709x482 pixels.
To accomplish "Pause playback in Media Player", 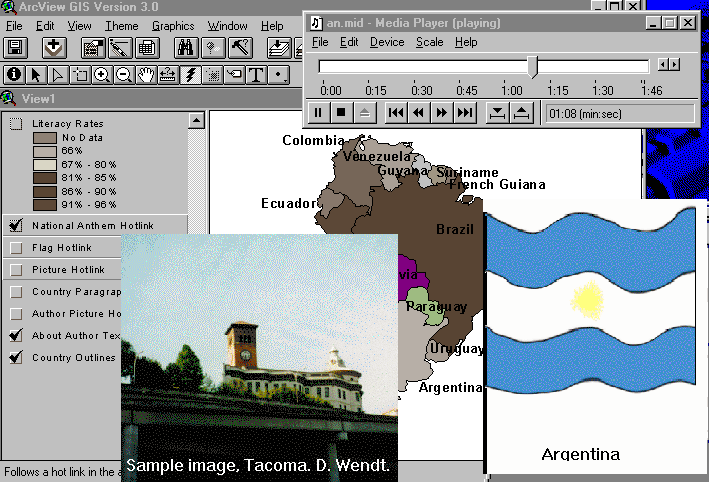I will pos(318,113).
